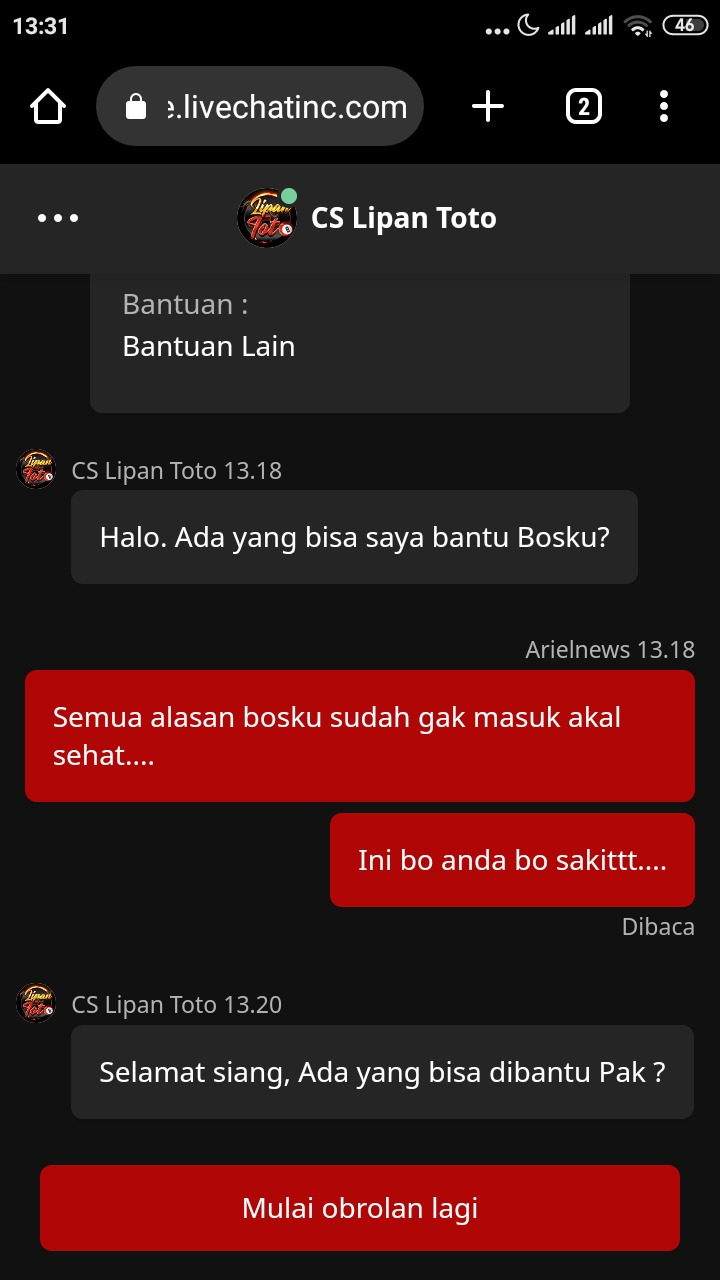Select the Semua alasan bosku message bubble
720x1280 pixels.
pos(360,736)
